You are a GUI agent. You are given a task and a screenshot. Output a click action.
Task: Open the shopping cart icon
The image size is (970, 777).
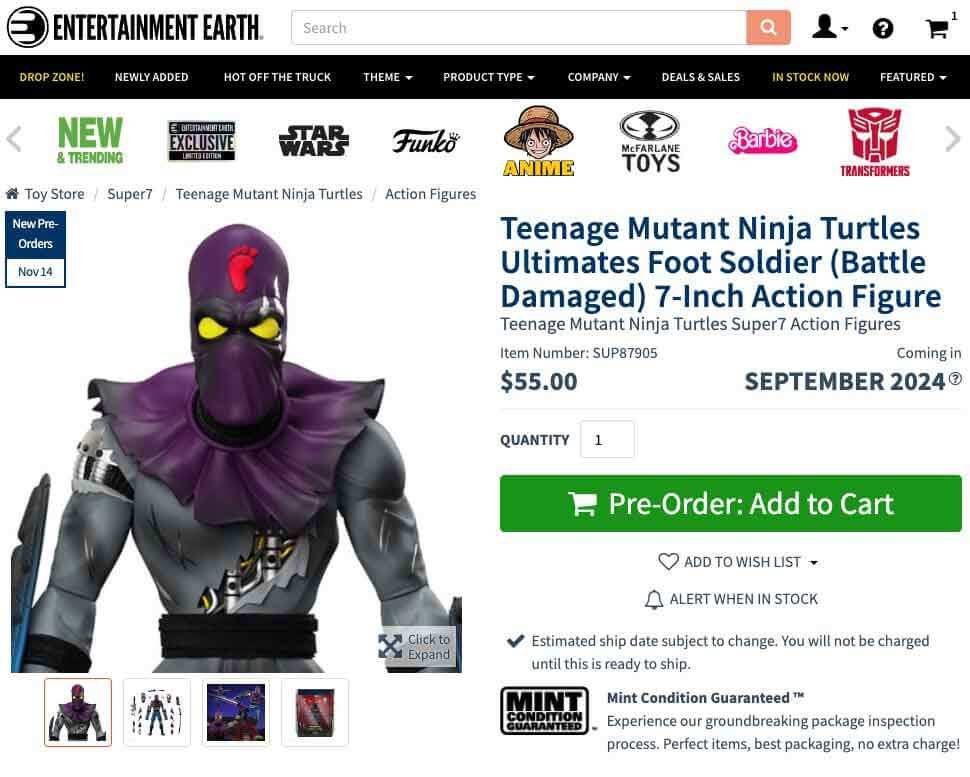click(937, 27)
